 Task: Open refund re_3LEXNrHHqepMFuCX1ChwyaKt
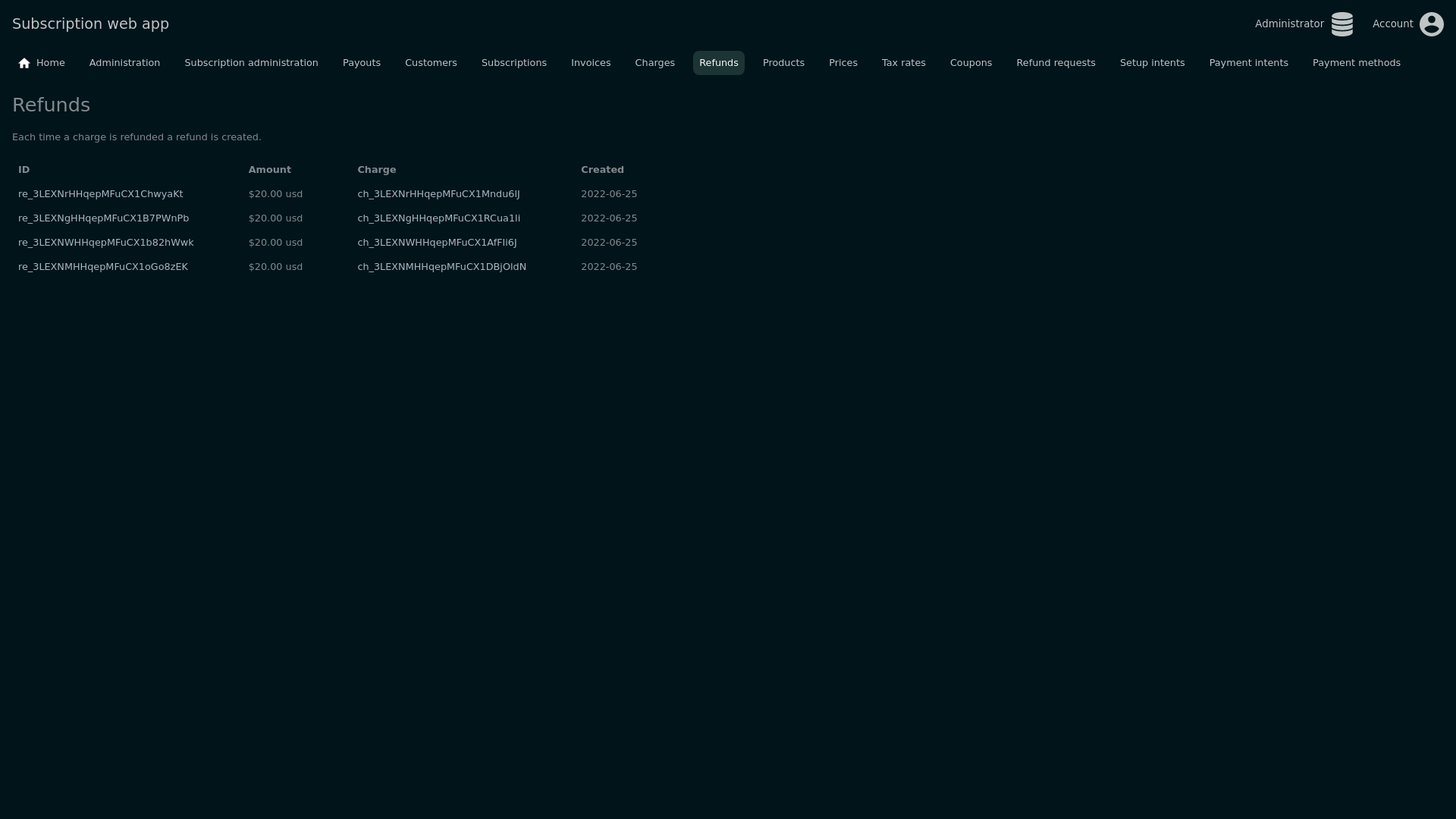(100, 194)
